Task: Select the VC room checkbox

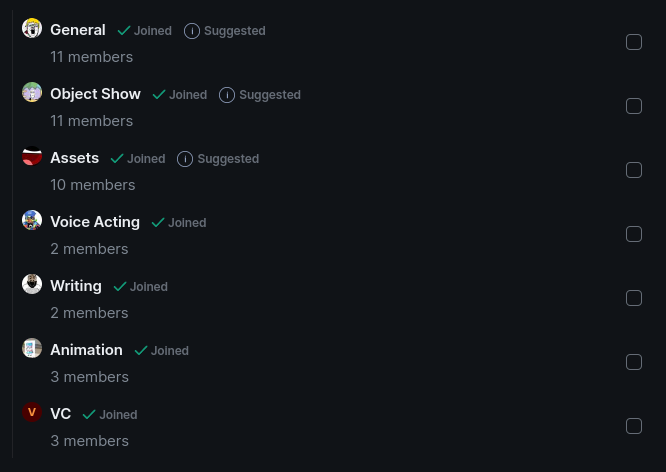Action: [634, 426]
